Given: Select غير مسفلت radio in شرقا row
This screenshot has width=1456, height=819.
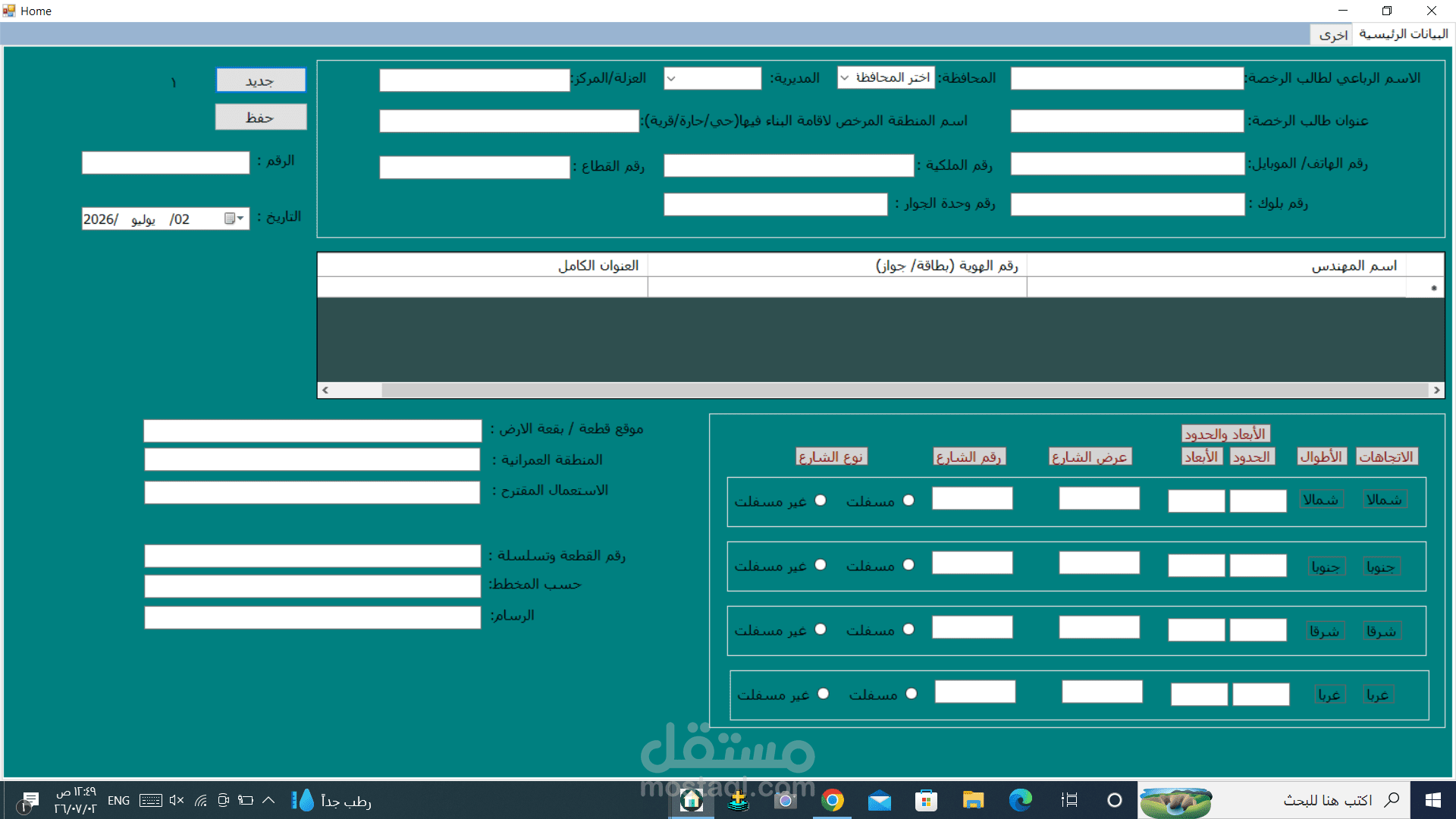Looking at the screenshot, I should 821,629.
